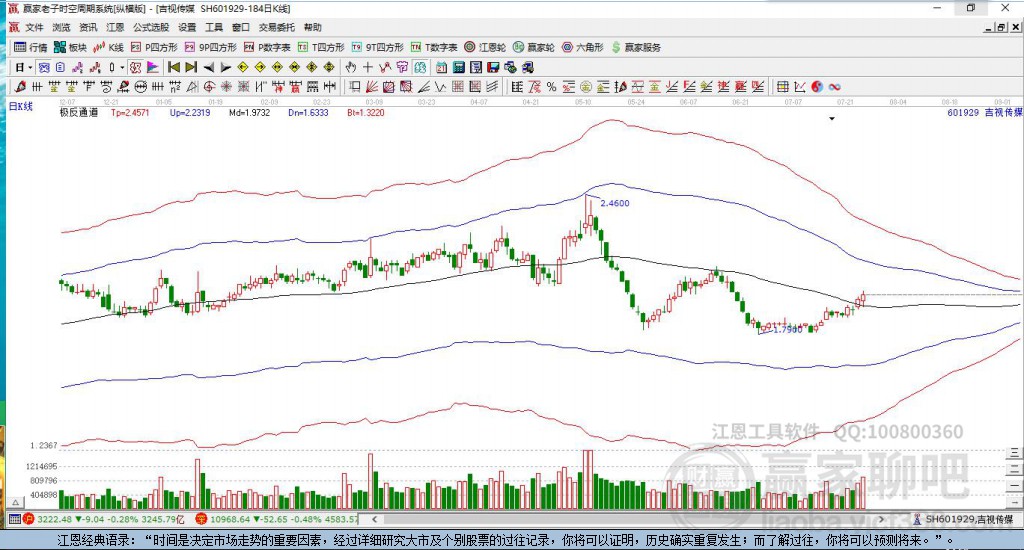1024x550 pixels.
Task: Click the 极反通道 indicator name
Action: (79, 112)
